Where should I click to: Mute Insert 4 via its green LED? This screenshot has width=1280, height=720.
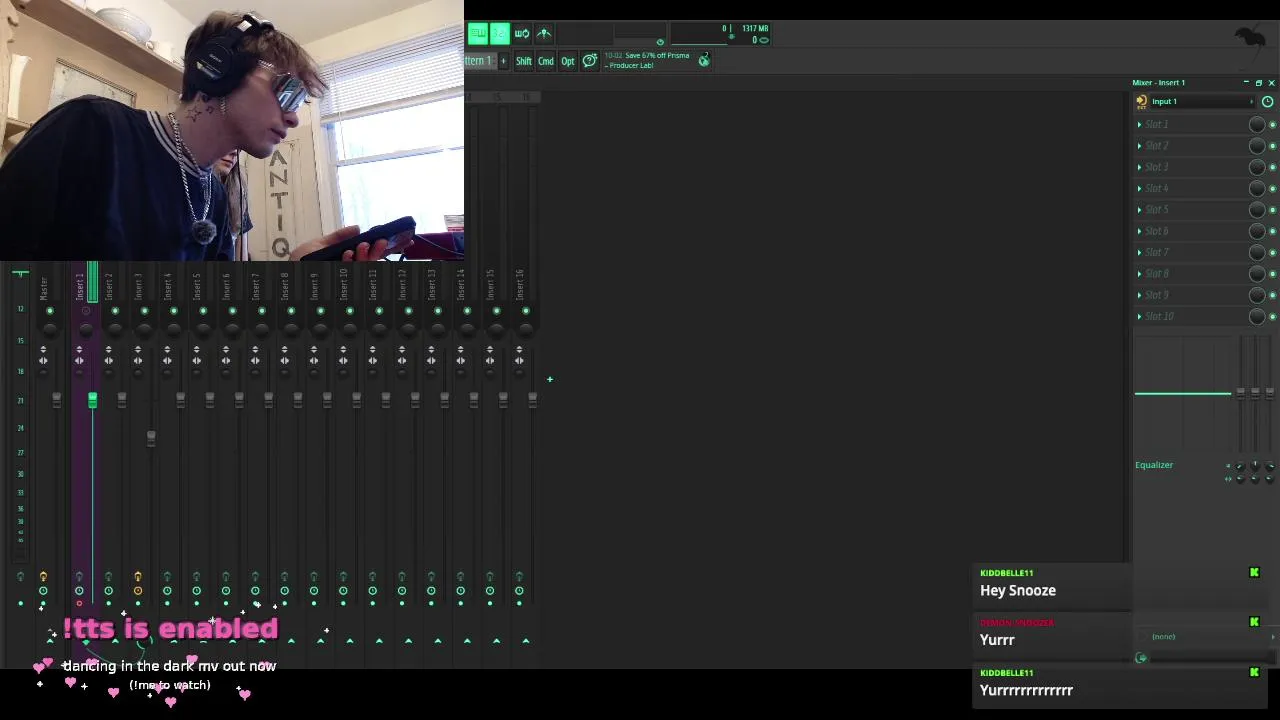point(174,311)
